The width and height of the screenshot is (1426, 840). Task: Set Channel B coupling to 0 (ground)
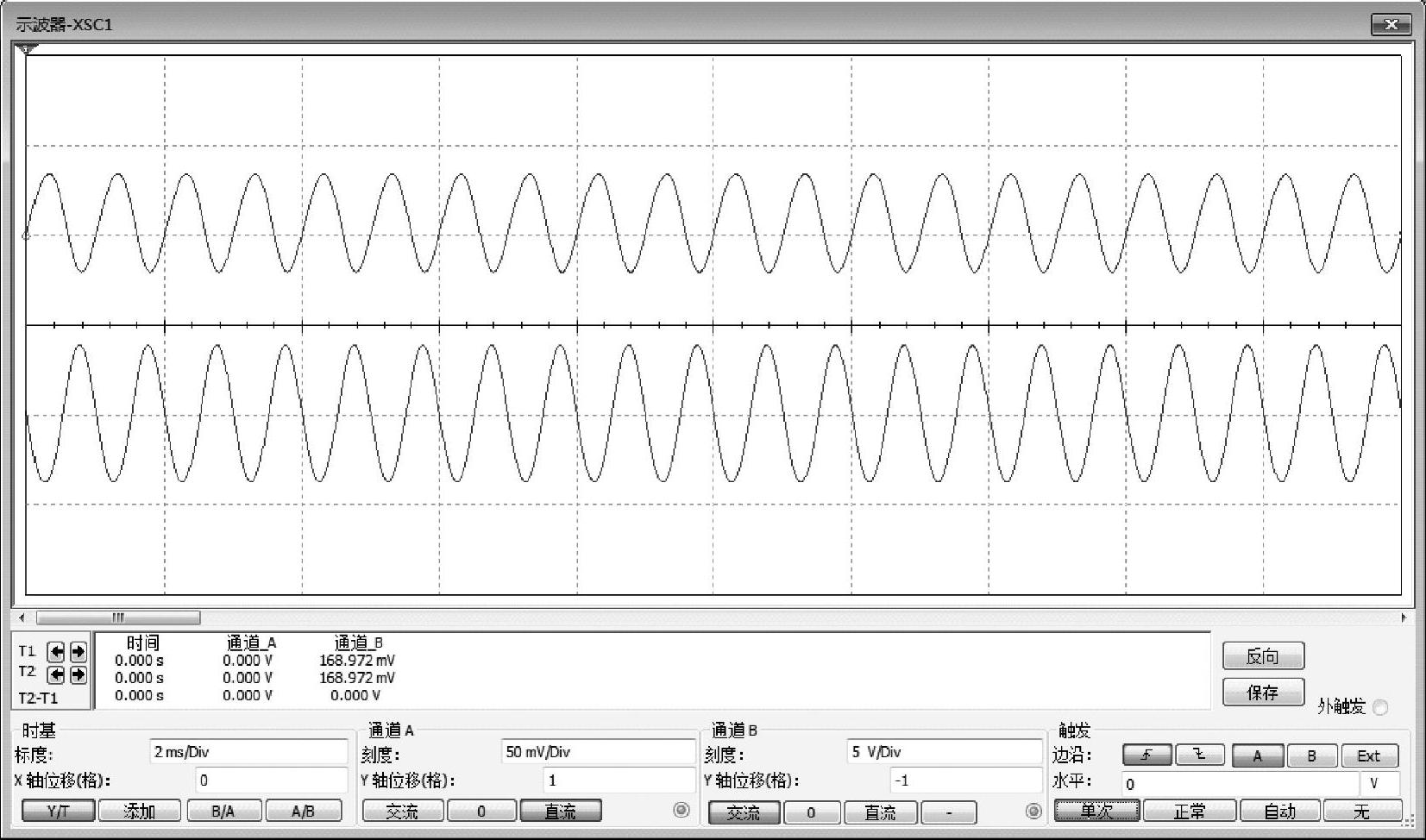tap(811, 812)
